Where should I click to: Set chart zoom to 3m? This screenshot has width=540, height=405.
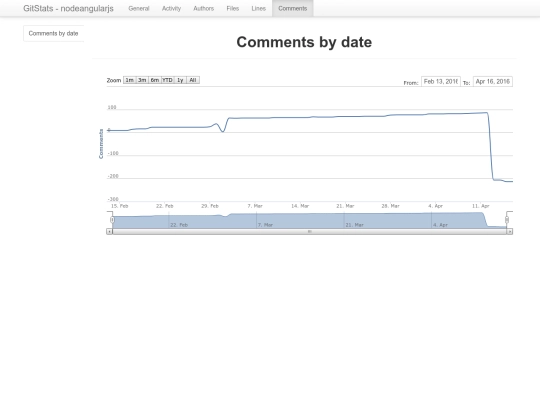[142, 80]
